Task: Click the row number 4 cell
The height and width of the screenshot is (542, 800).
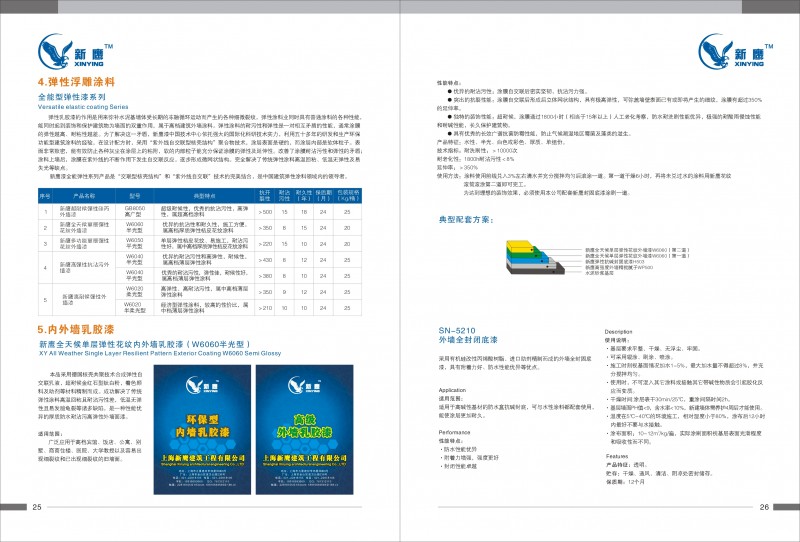Action: coord(45,267)
